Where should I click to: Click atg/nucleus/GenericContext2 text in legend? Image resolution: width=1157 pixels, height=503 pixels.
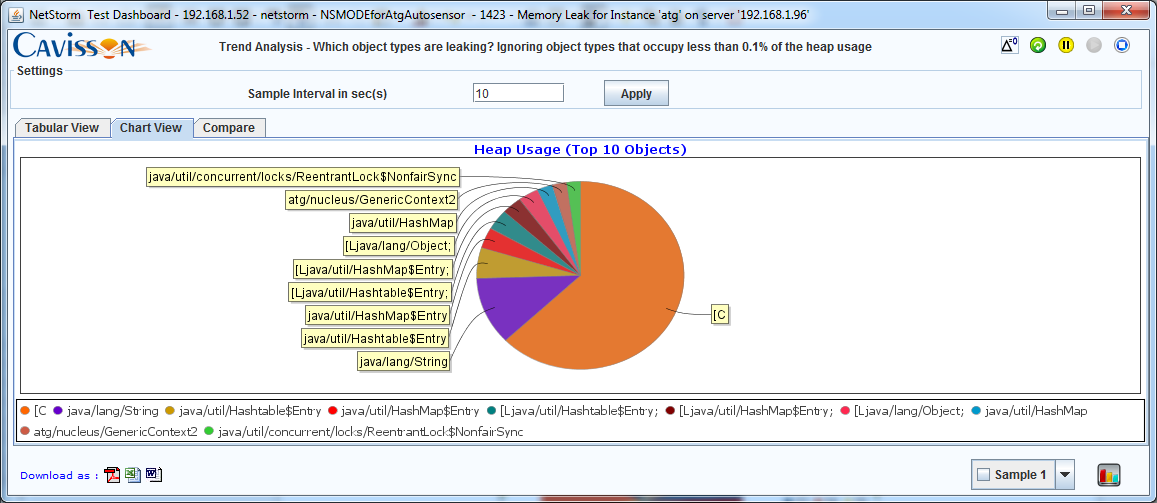pyautogui.click(x=116, y=431)
